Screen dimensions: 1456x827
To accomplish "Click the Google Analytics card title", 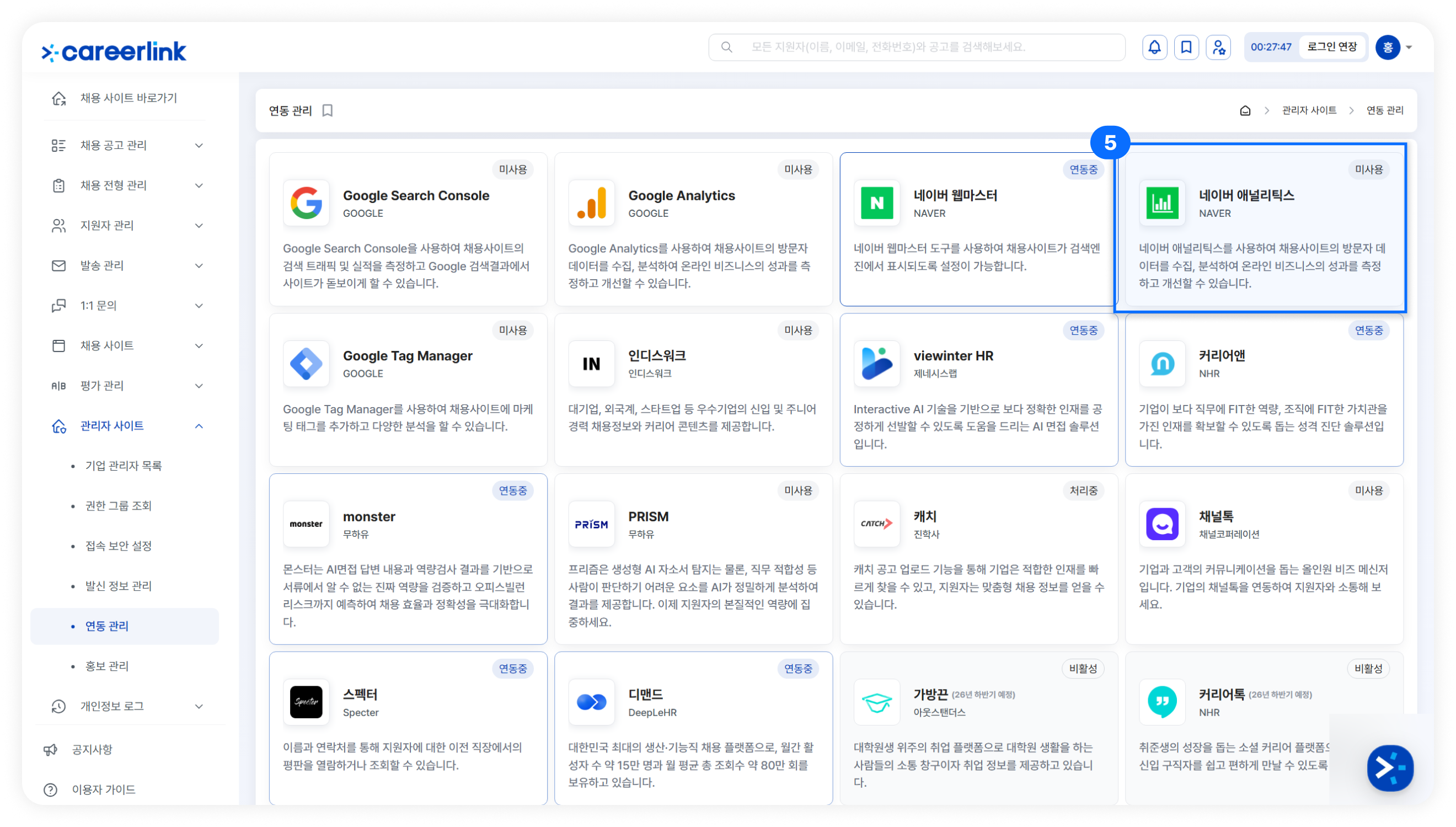I will (681, 195).
